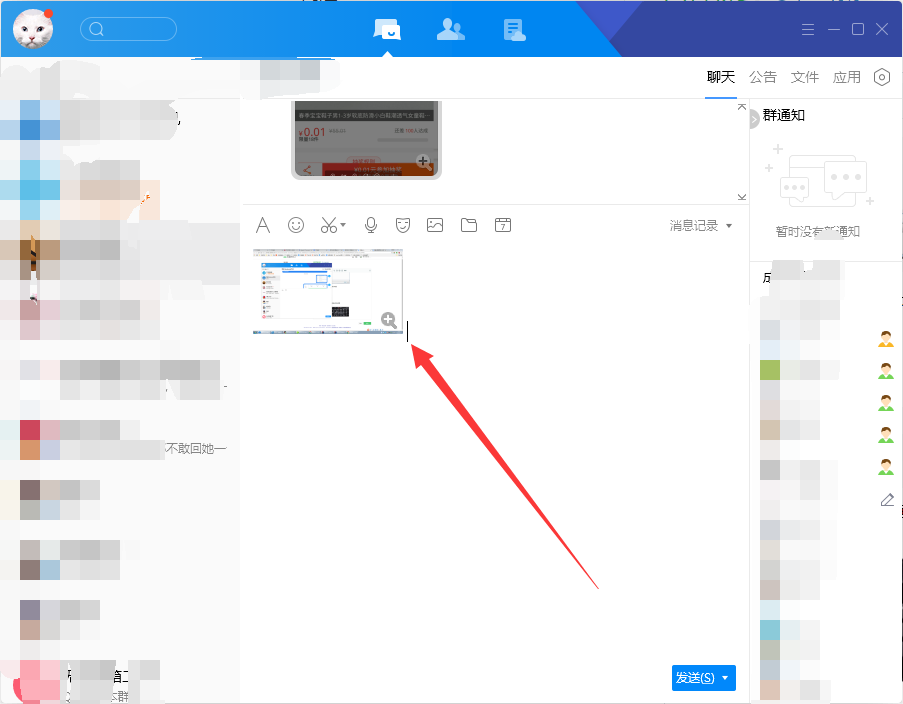Expand the screenshot tool's dropdown arrow
The width and height of the screenshot is (903, 704).
(x=341, y=225)
